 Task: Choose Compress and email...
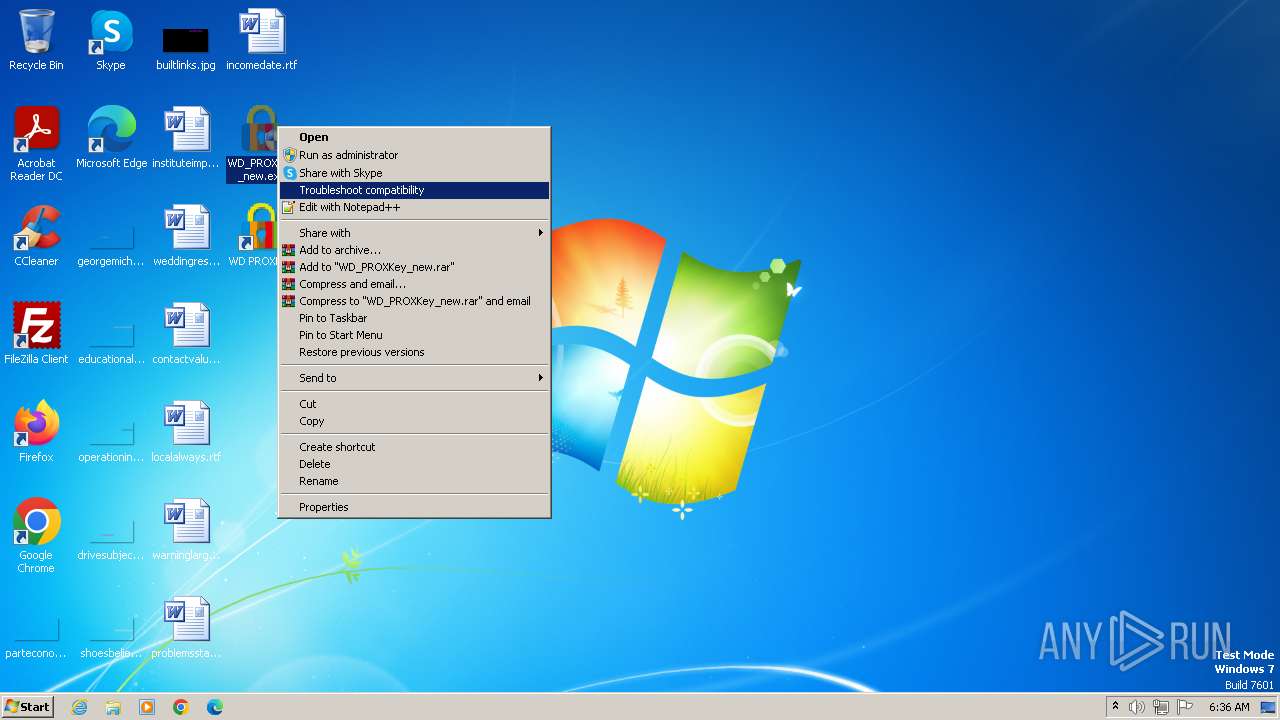[414, 284]
